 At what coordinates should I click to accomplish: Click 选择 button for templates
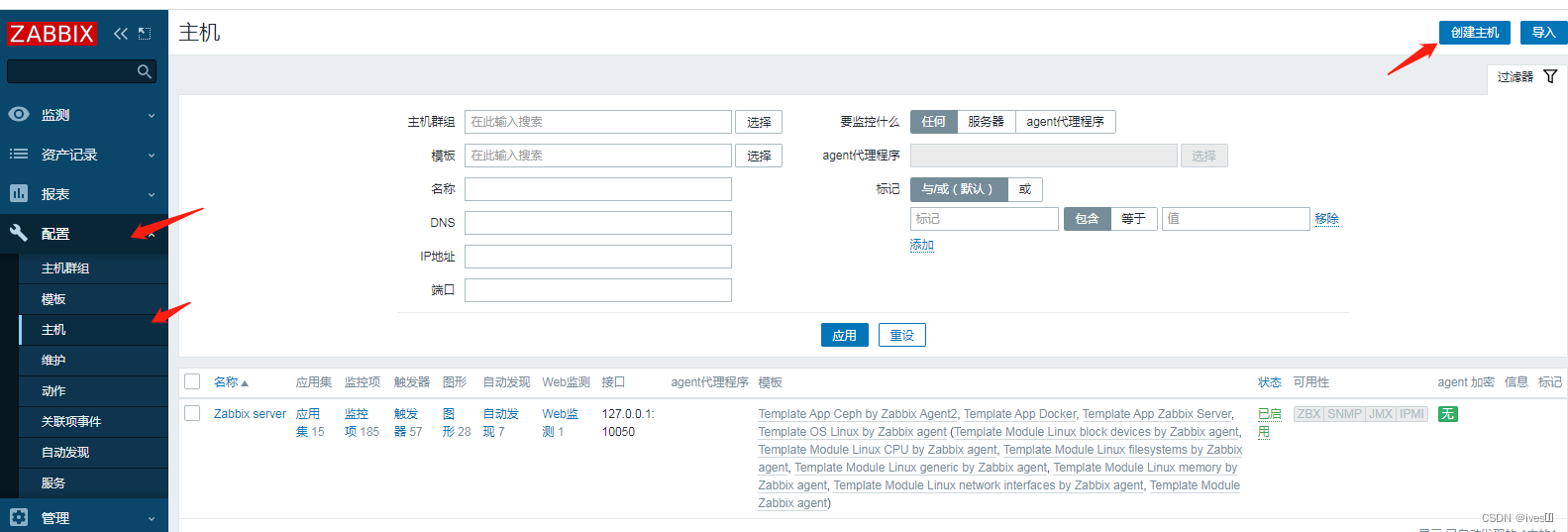(x=759, y=156)
